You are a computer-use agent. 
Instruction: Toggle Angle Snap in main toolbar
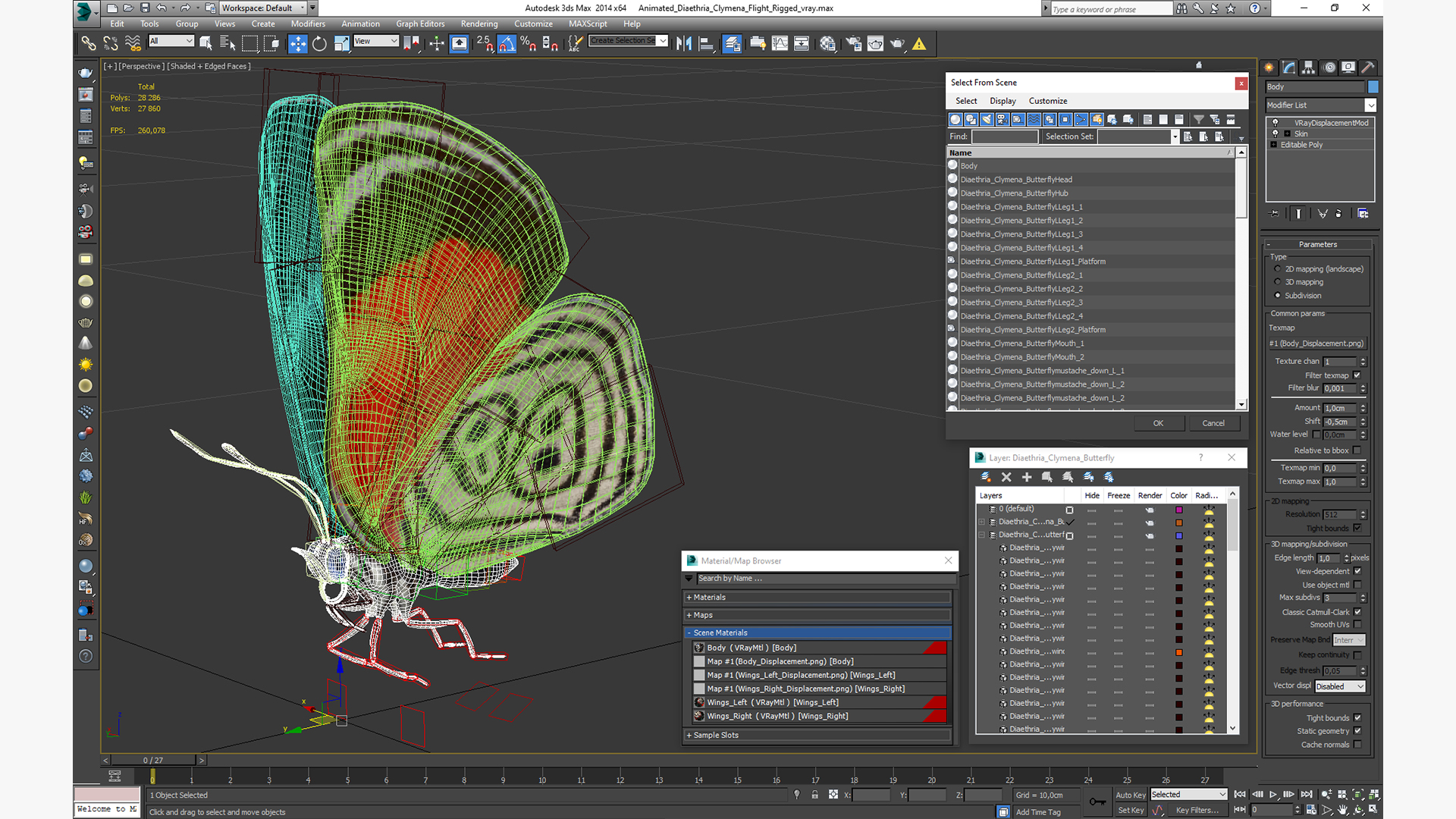coord(507,44)
